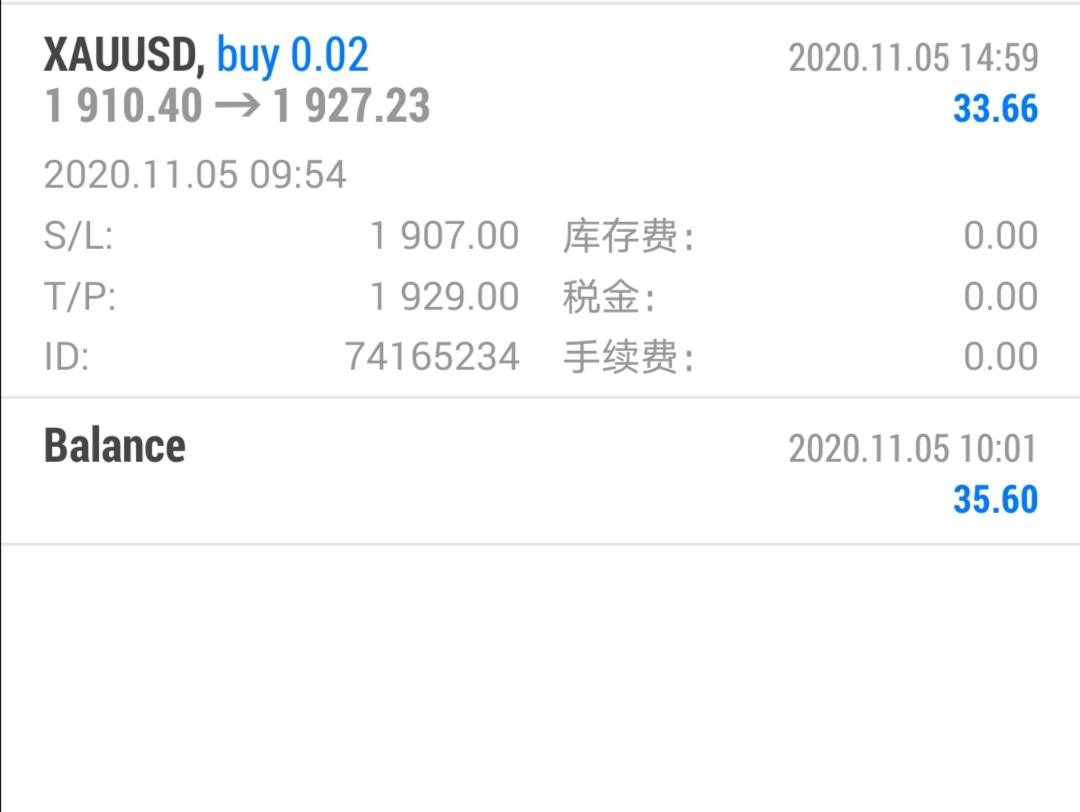Click the order ID number 74165234

[432, 357]
